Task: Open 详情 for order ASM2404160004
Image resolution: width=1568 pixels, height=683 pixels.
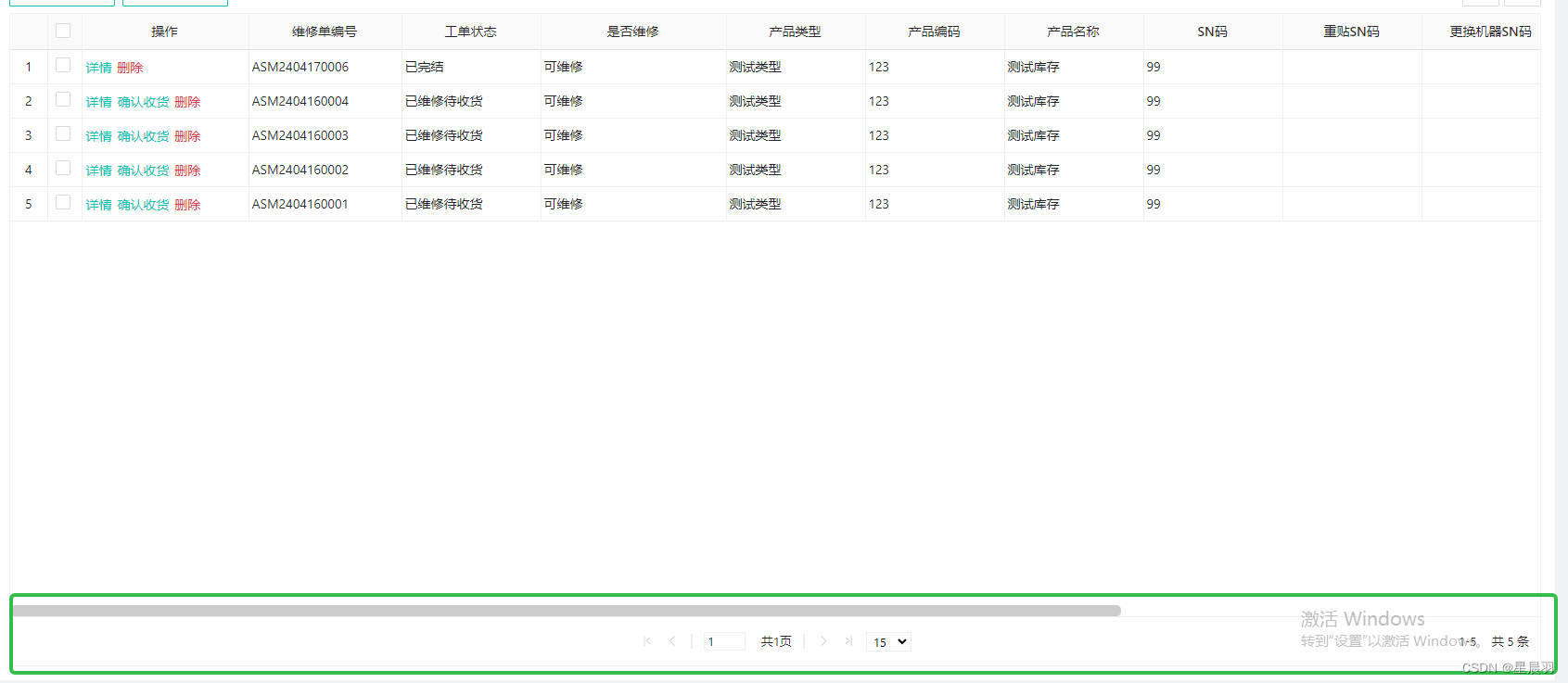Action: (x=98, y=102)
